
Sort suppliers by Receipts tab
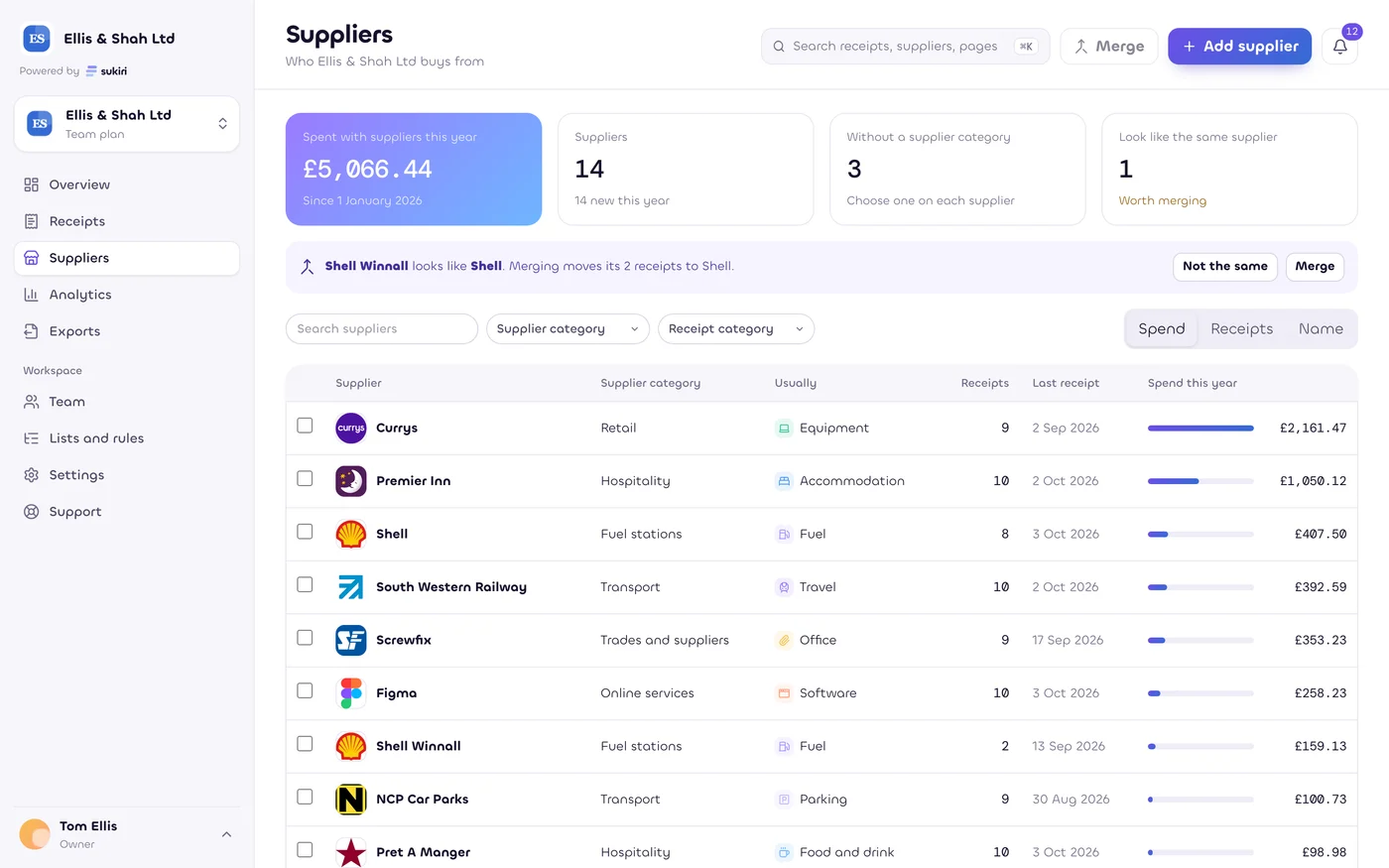click(x=1241, y=329)
